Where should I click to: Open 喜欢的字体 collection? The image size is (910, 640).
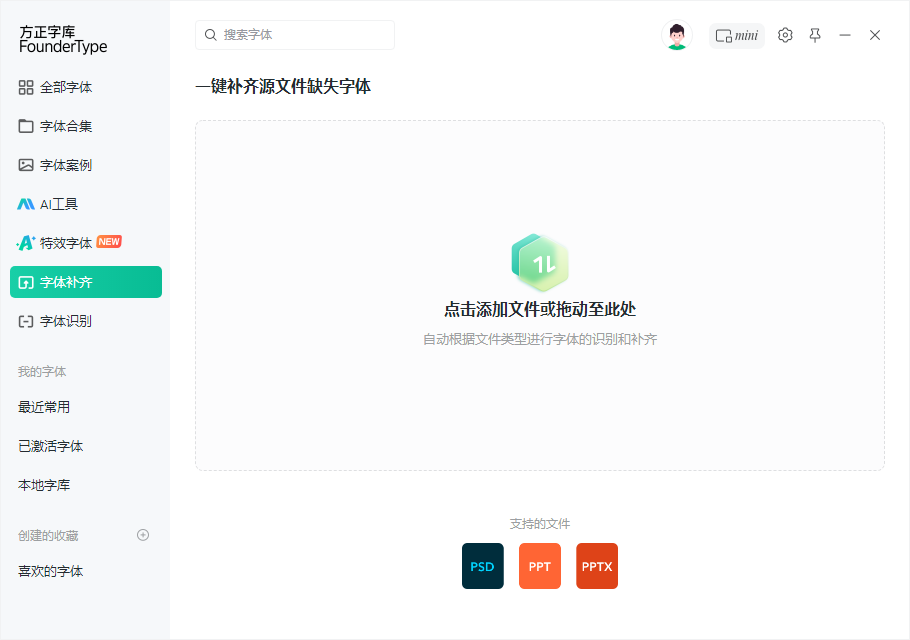click(x=50, y=571)
